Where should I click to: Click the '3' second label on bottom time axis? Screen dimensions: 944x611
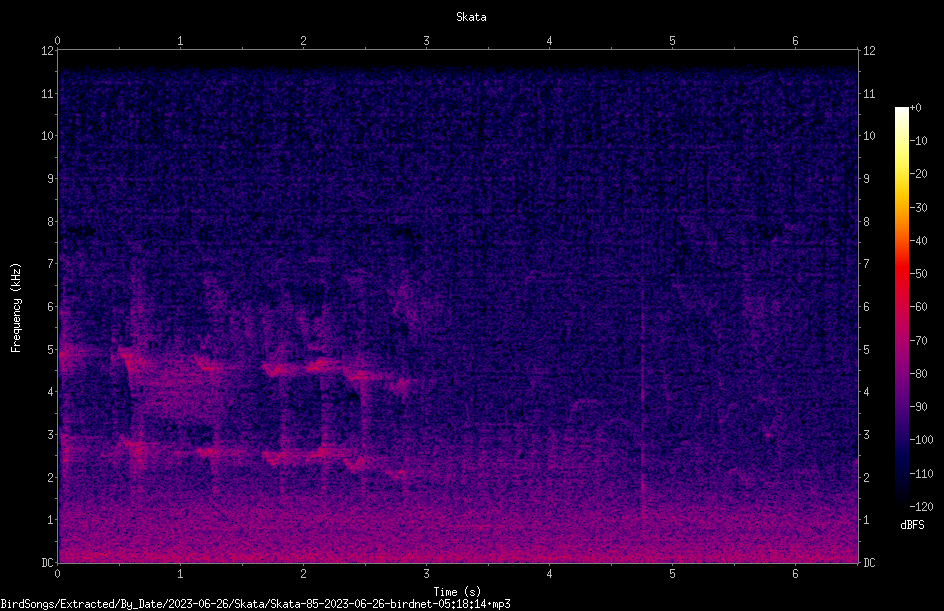426,574
